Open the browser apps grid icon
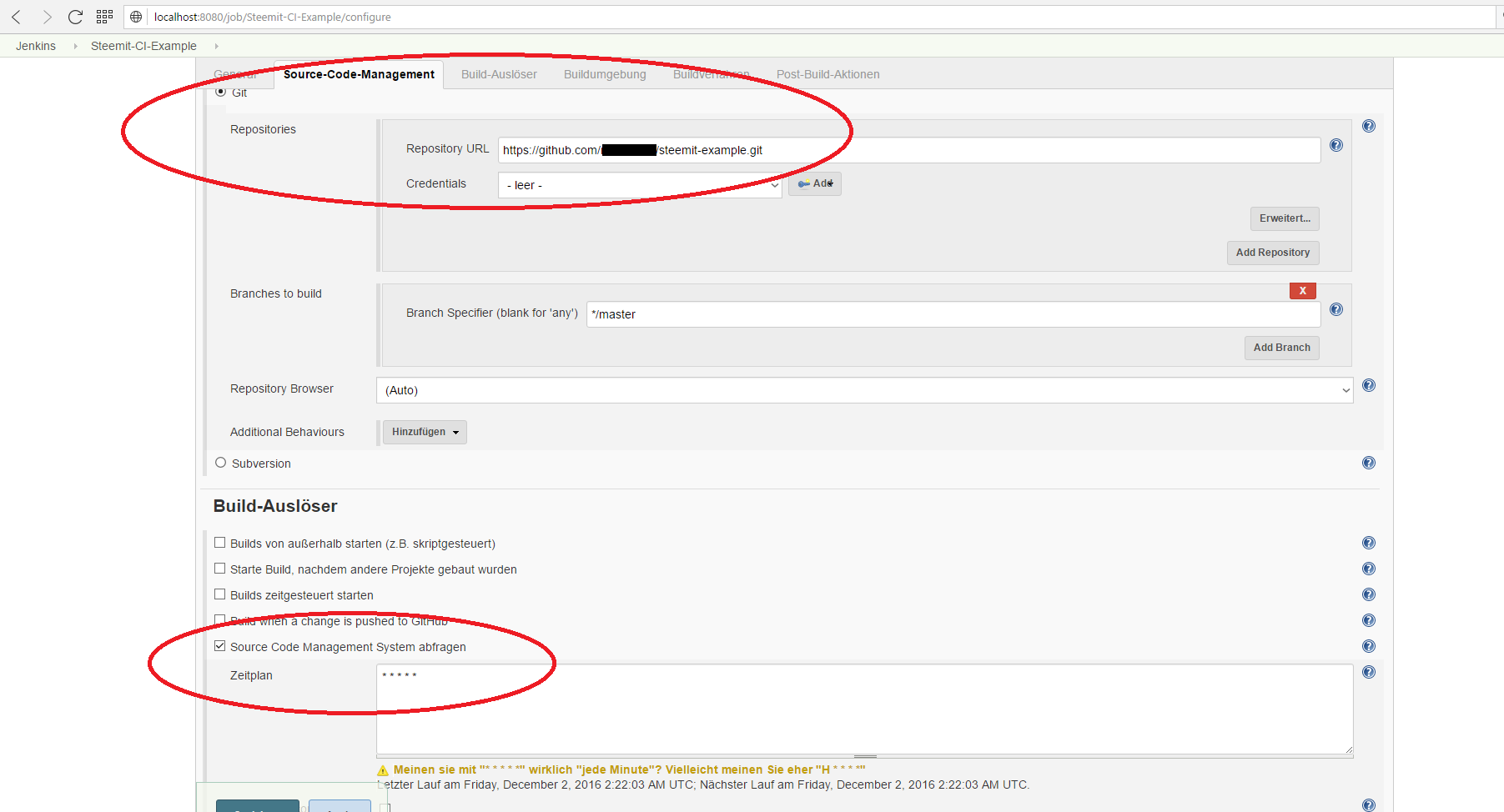Image resolution: width=1504 pixels, height=812 pixels. tap(104, 17)
